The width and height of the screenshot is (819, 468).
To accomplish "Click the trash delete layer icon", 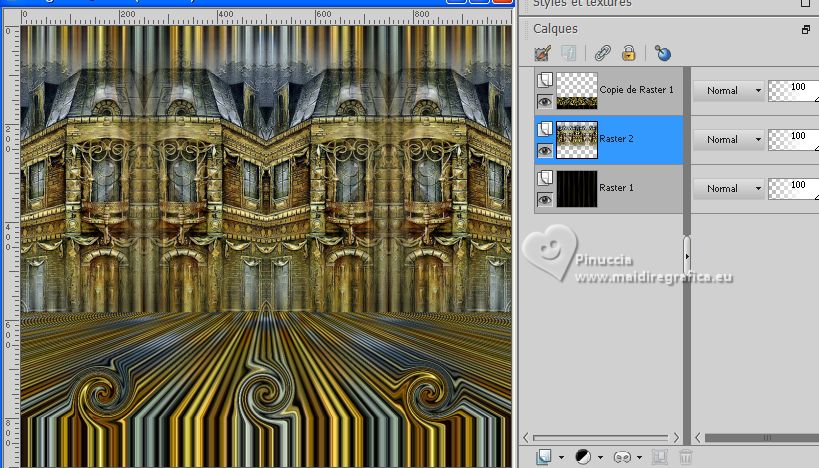I will (686, 457).
